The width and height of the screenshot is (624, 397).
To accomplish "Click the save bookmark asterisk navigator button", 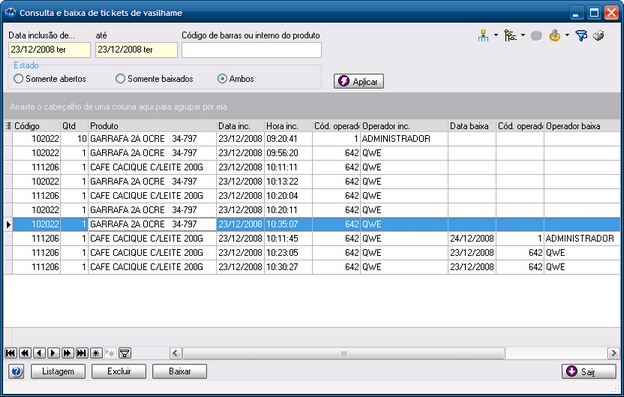I will pos(96,353).
